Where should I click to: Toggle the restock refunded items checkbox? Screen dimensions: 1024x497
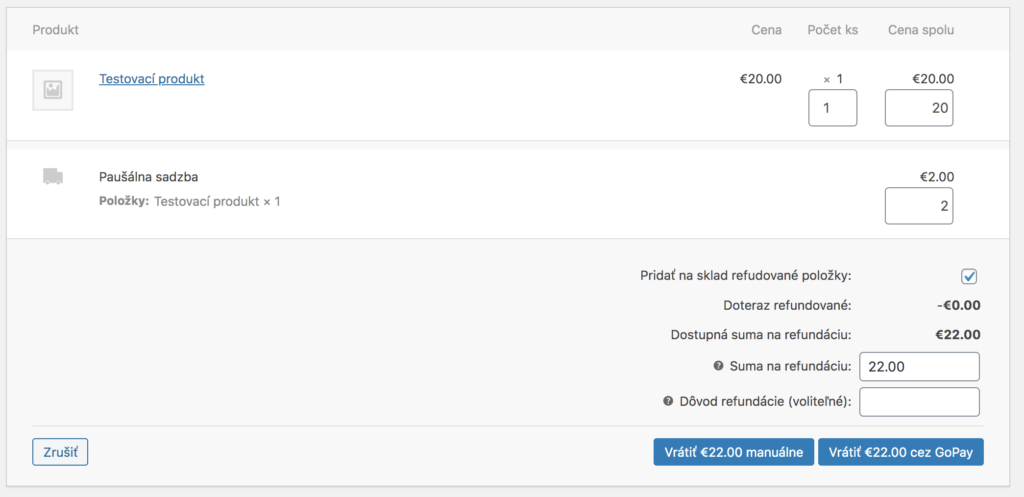click(968, 277)
